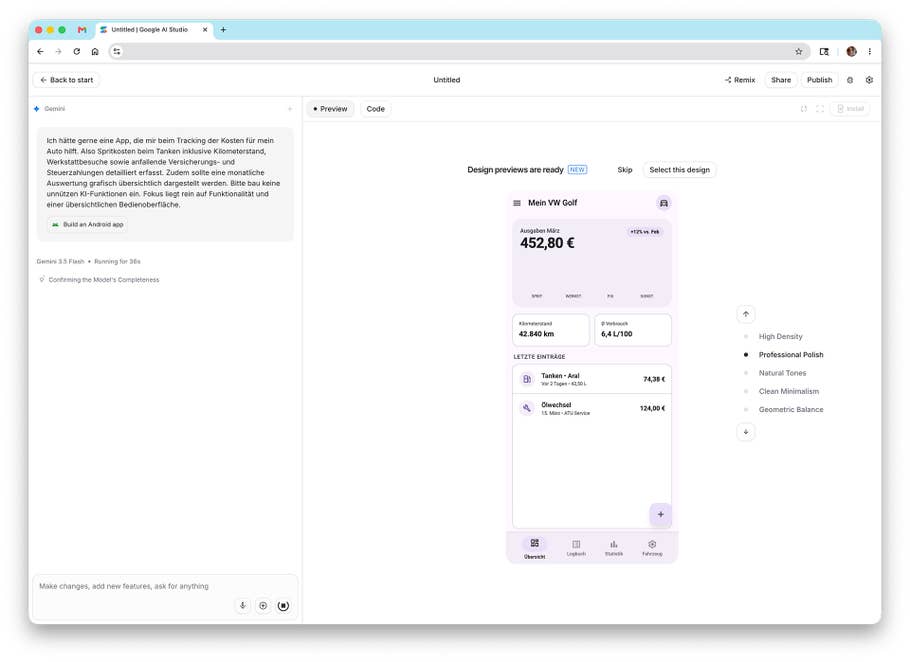Click the wrench icon for Ölwechsel
Viewport: 910px width, 662px height.
(526, 408)
